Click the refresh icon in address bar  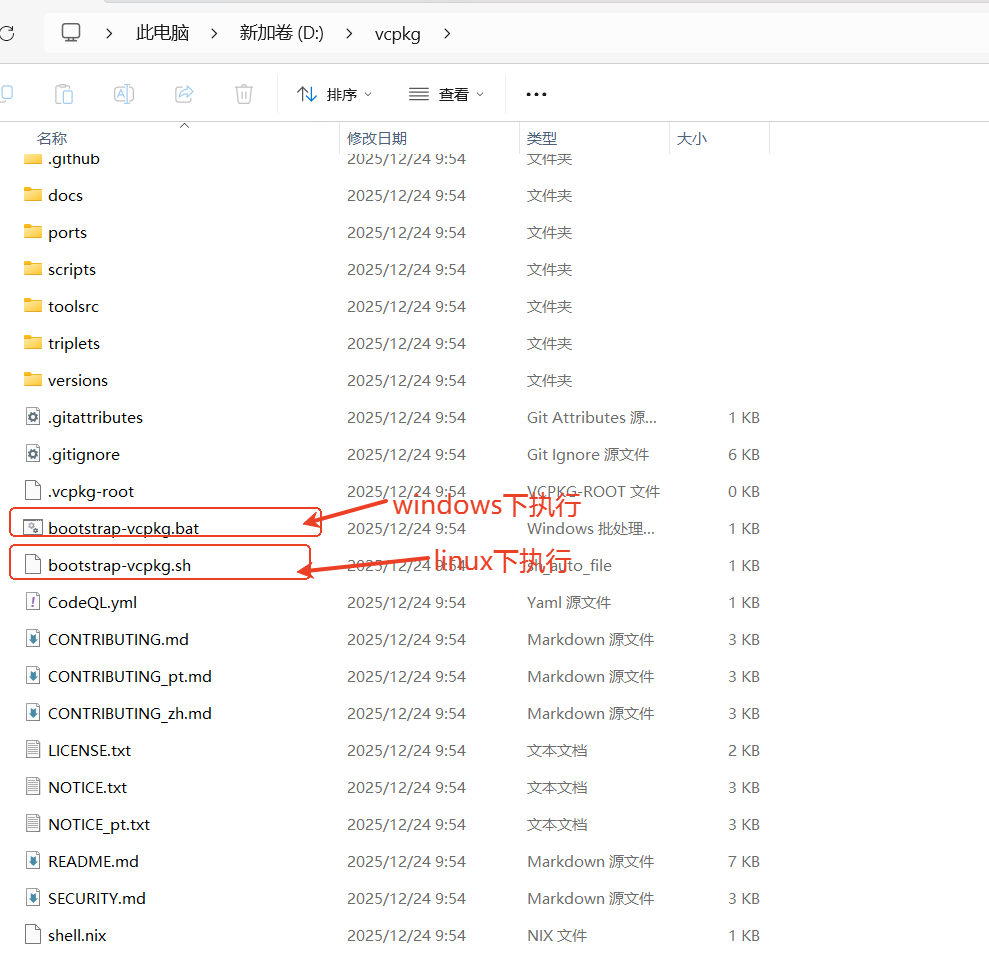point(7,33)
